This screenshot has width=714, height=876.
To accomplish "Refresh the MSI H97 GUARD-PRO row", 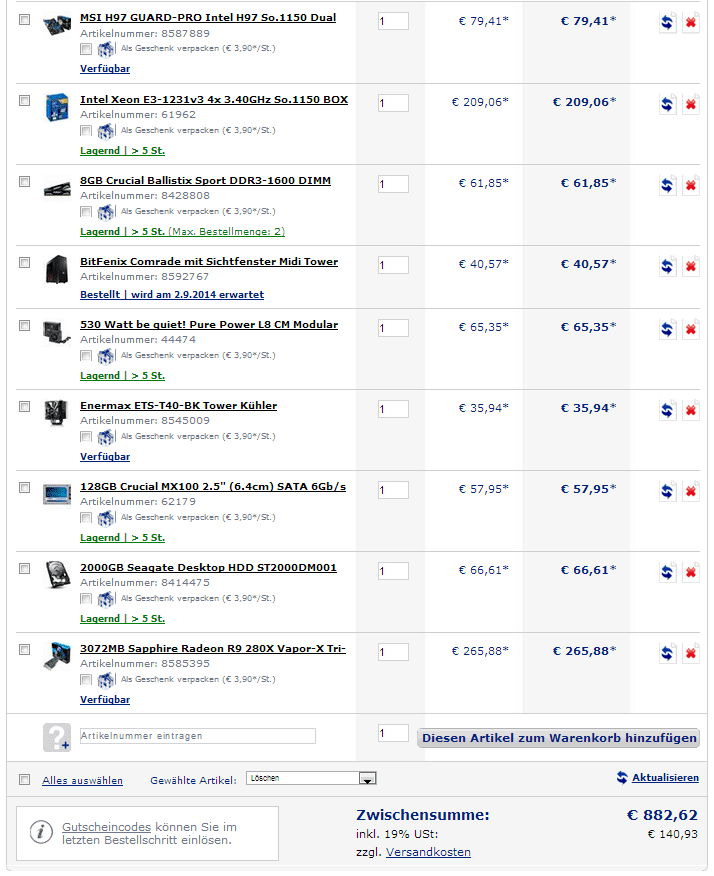I will (x=667, y=23).
